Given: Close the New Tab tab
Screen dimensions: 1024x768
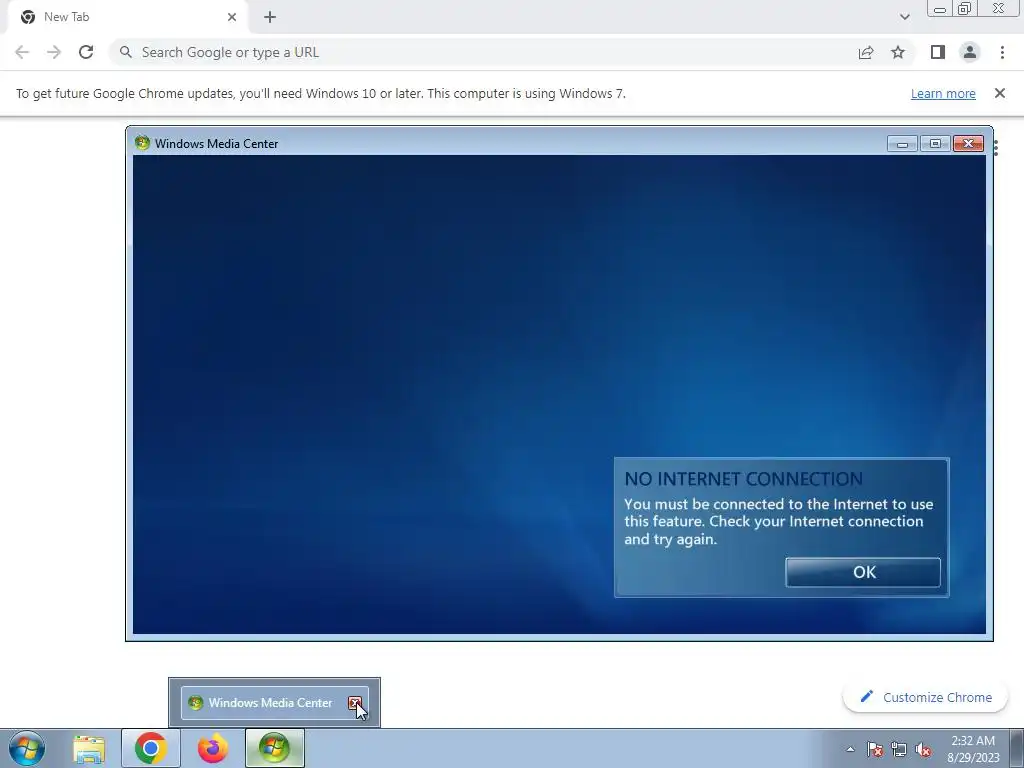Looking at the screenshot, I should tap(232, 17).
